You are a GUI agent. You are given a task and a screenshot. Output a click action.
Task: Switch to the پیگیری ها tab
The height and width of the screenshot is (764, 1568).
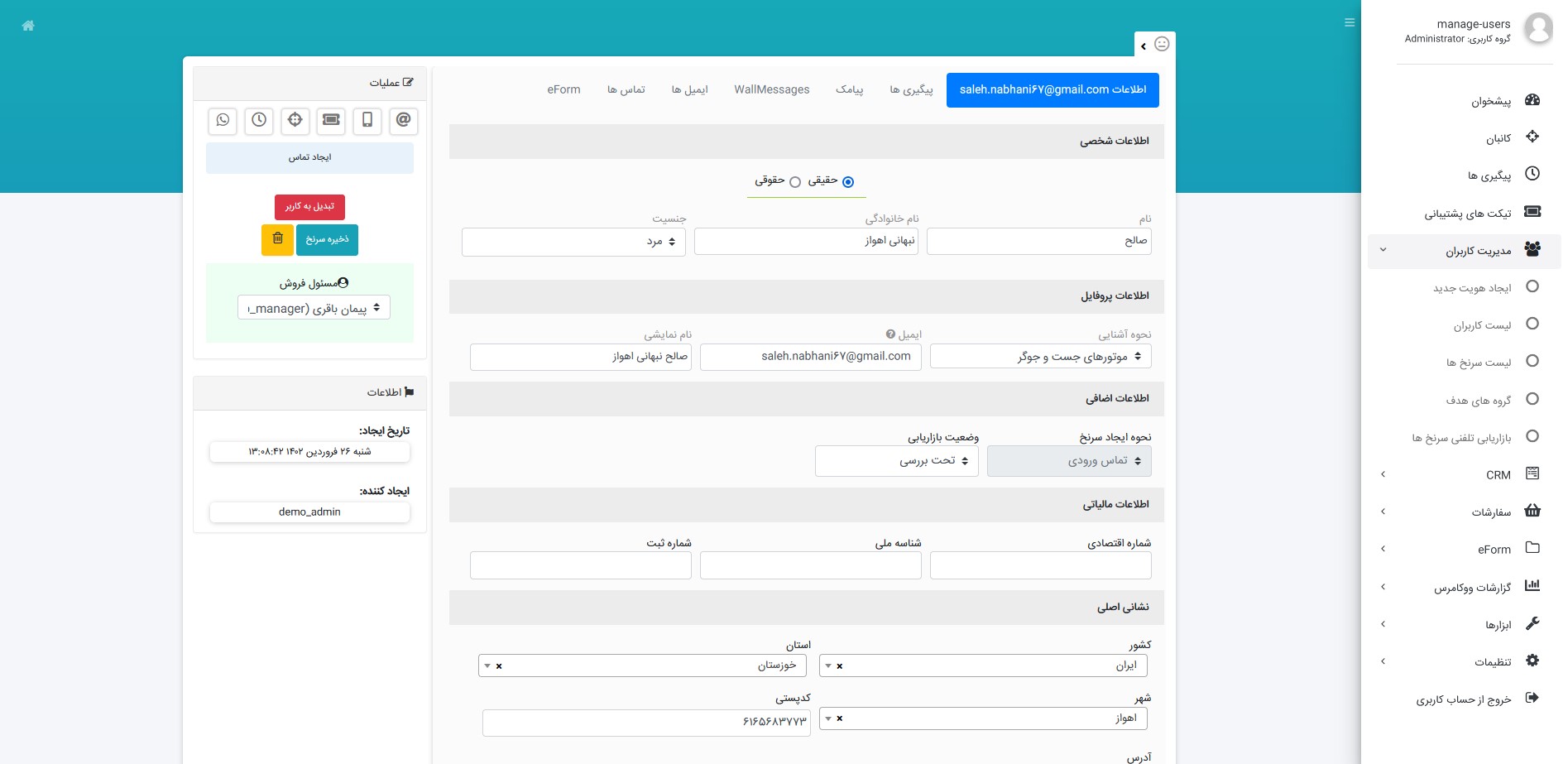tap(911, 89)
